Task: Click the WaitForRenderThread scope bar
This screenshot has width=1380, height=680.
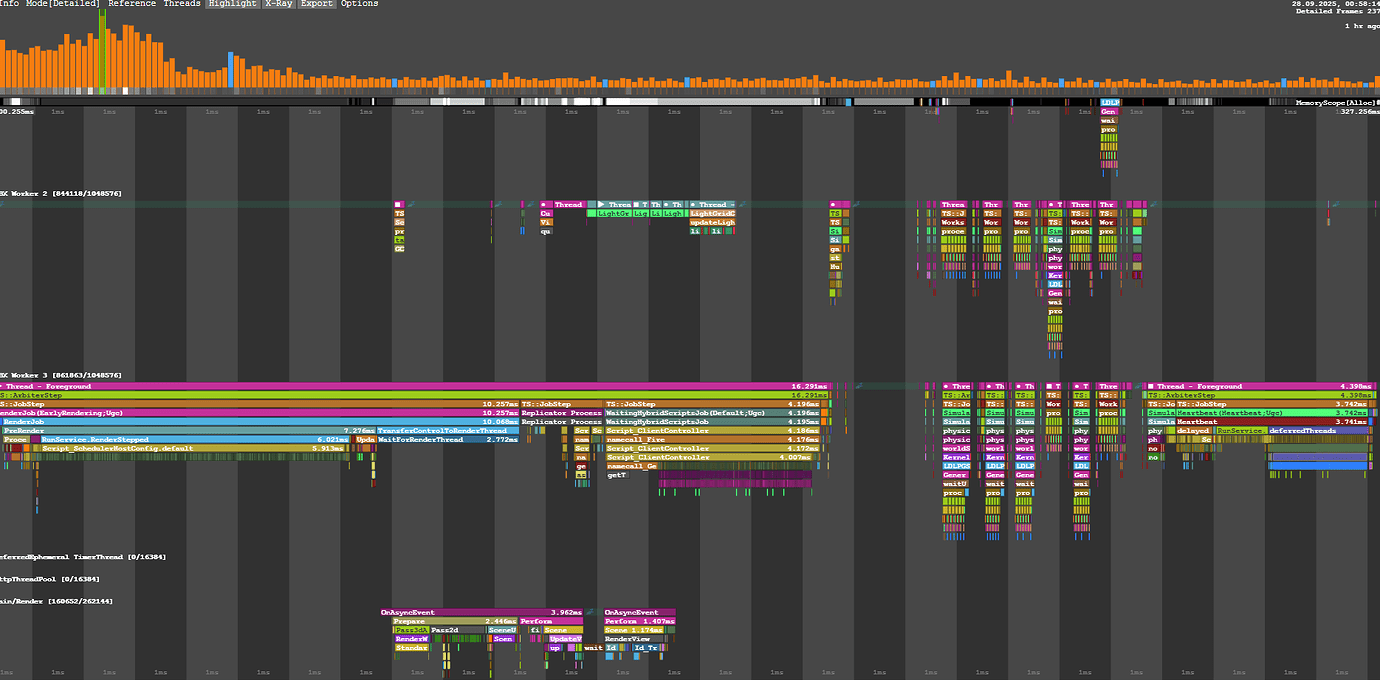Action: click(x=448, y=440)
